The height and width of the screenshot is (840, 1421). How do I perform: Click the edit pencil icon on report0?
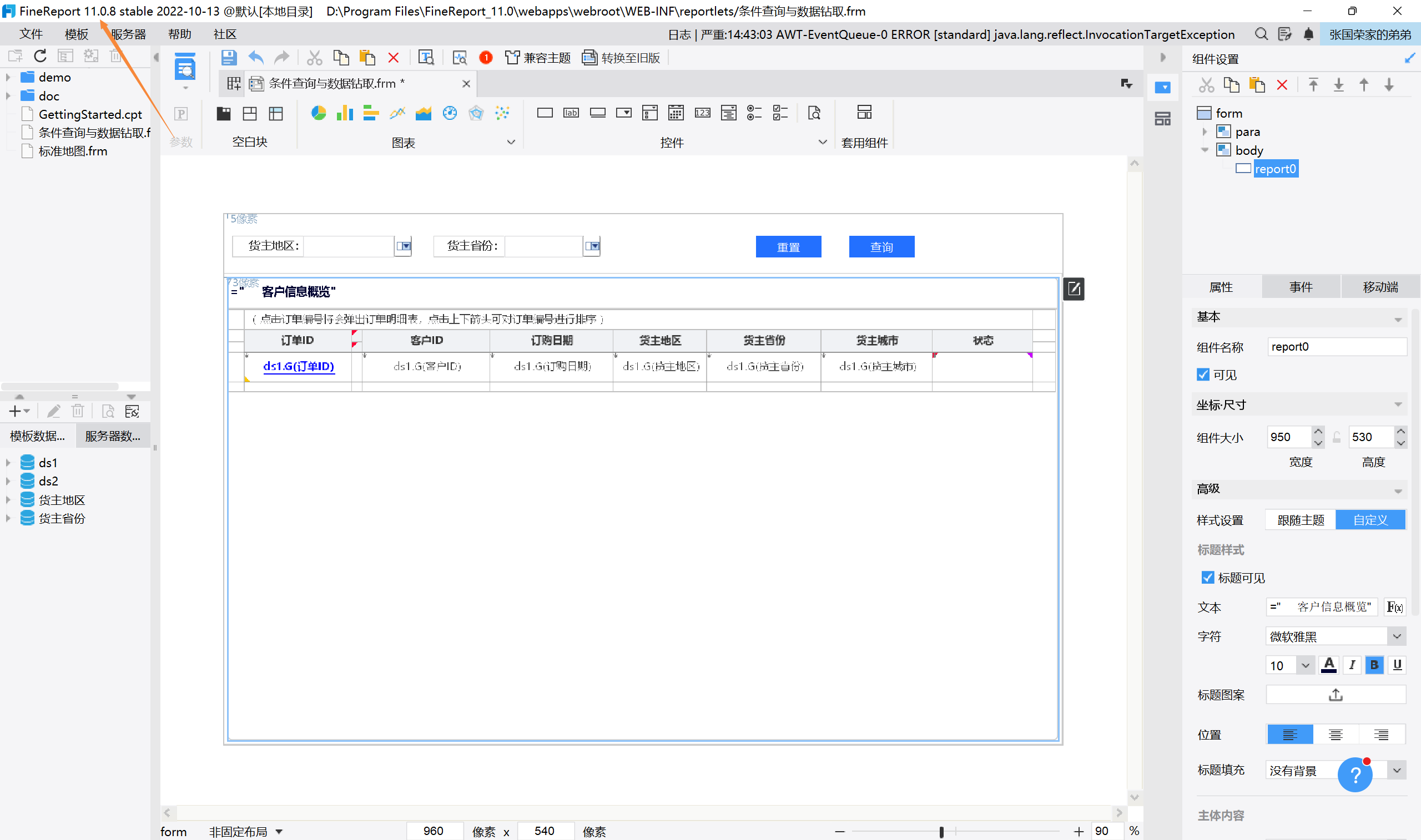1074,289
